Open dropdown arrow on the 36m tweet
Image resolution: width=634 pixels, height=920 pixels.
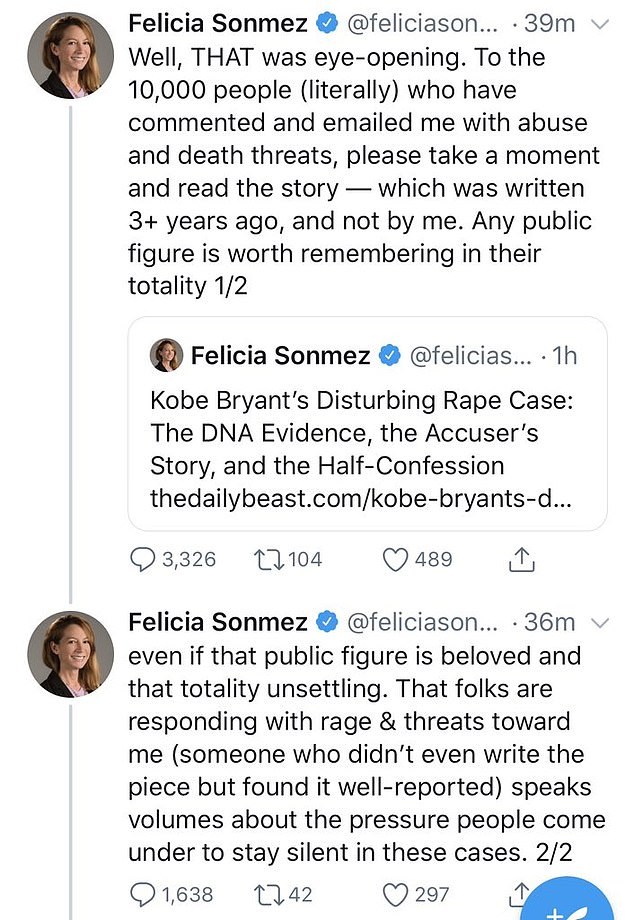pos(601,622)
